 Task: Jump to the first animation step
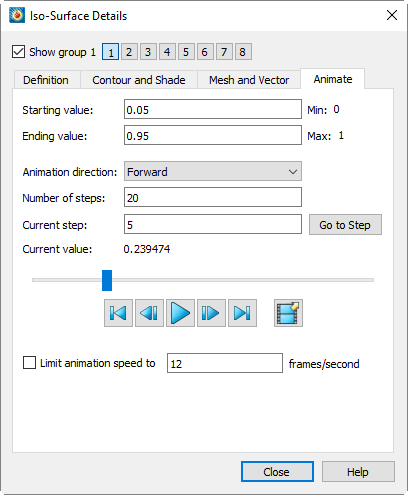tap(118, 313)
